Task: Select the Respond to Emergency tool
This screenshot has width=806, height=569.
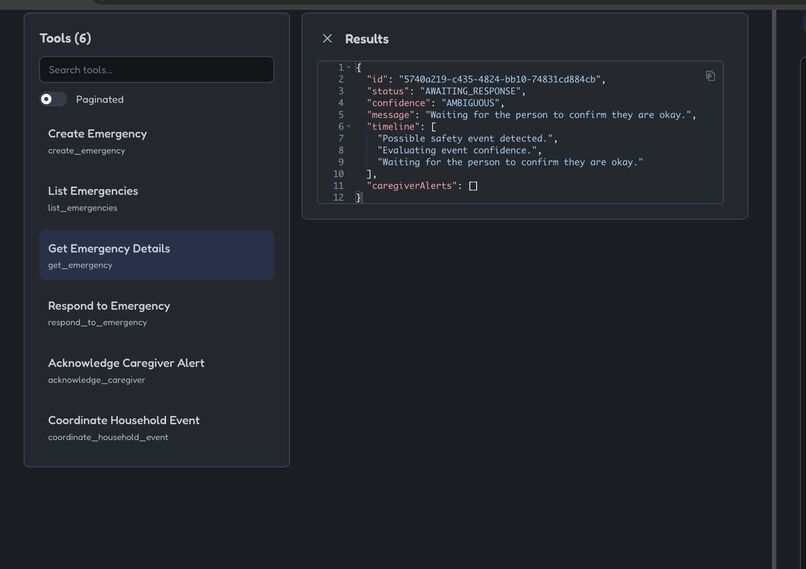Action: pyautogui.click(x=156, y=313)
